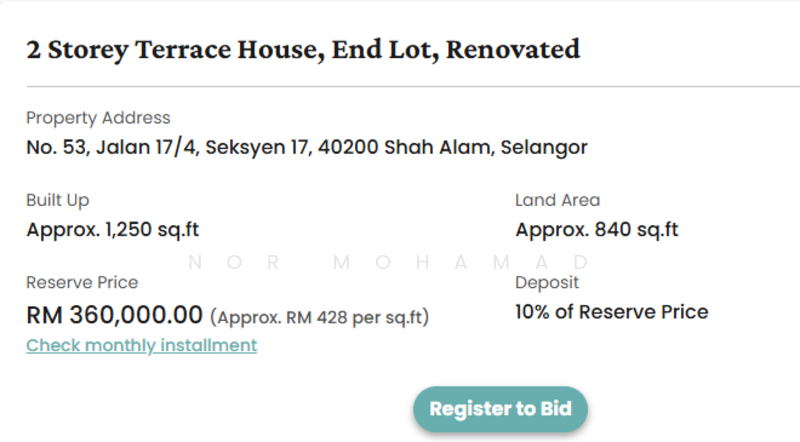800x442 pixels.
Task: Click the divider line below the heading
Action: (x=400, y=88)
